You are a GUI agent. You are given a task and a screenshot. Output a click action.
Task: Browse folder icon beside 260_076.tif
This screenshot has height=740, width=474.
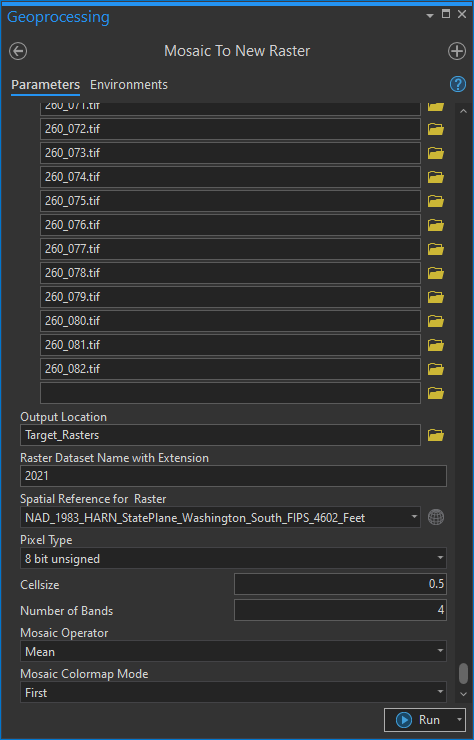pyautogui.click(x=436, y=225)
